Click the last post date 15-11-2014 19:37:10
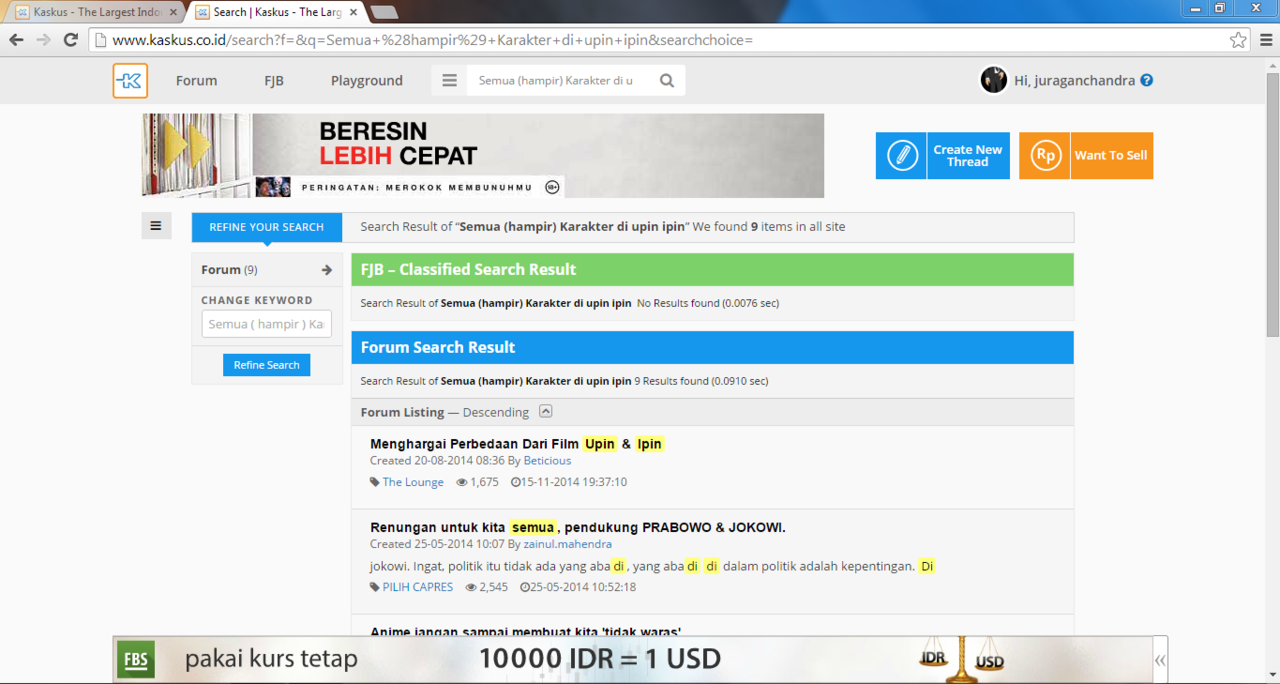Viewport: 1280px width, 684px height. [568, 482]
